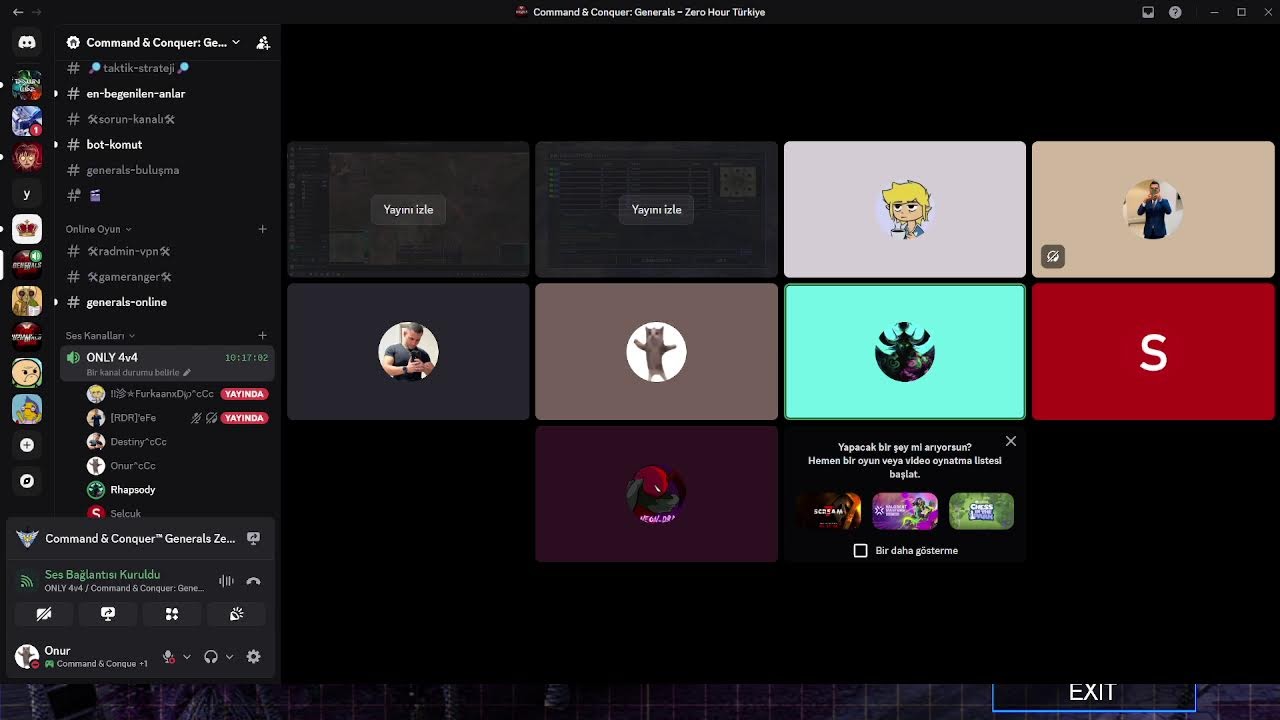The height and width of the screenshot is (720, 1280).
Task: Click the Ses Bağlantısı signal strength icon
Action: (x=27, y=581)
